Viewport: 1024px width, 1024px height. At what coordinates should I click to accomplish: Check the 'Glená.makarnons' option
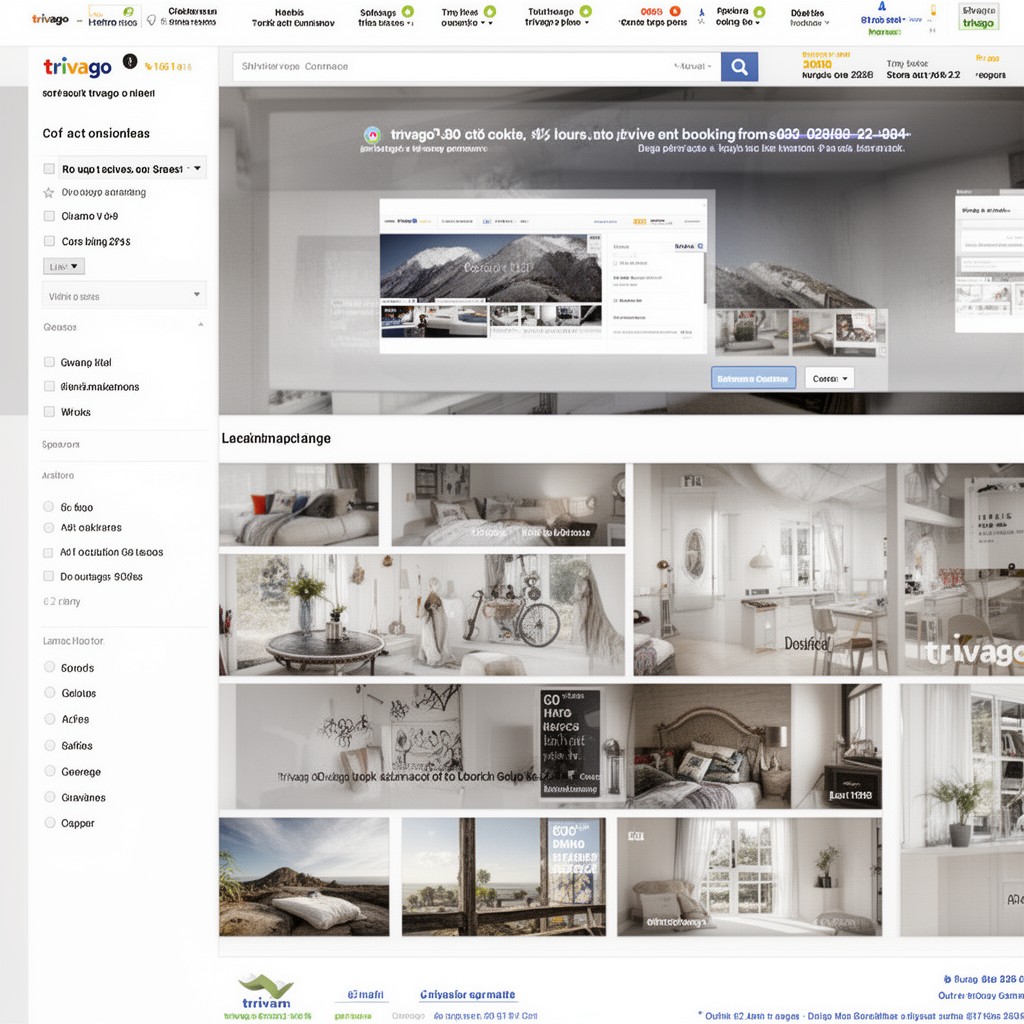click(49, 387)
